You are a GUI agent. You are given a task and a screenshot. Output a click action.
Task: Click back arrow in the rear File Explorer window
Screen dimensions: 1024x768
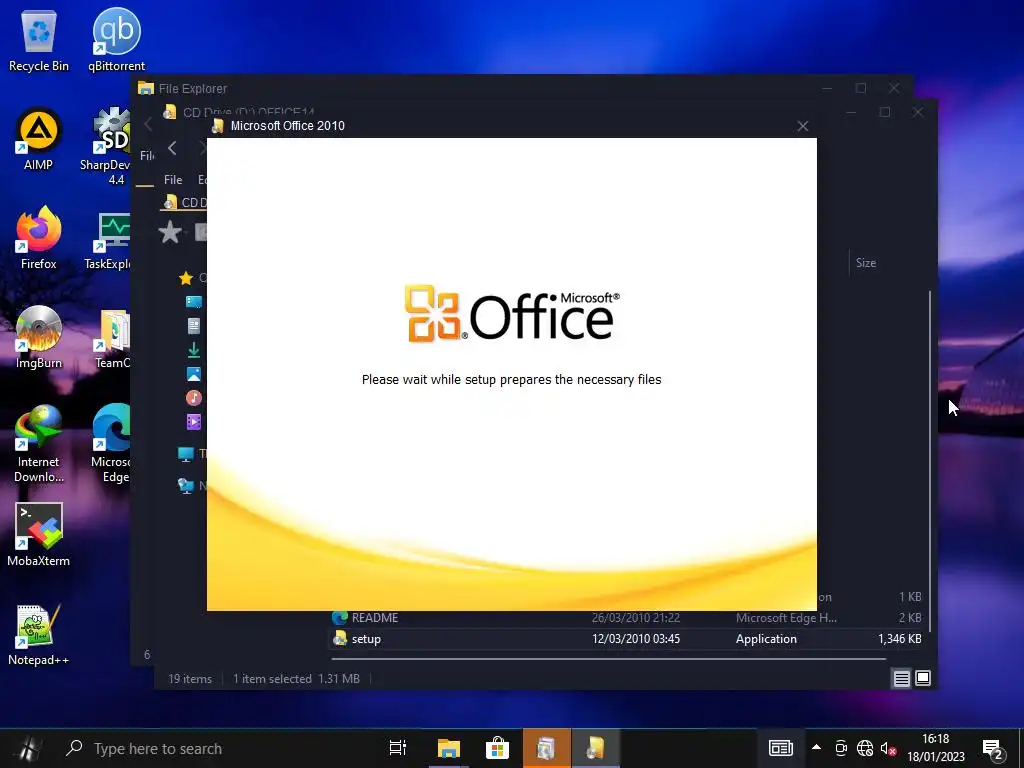point(148,123)
